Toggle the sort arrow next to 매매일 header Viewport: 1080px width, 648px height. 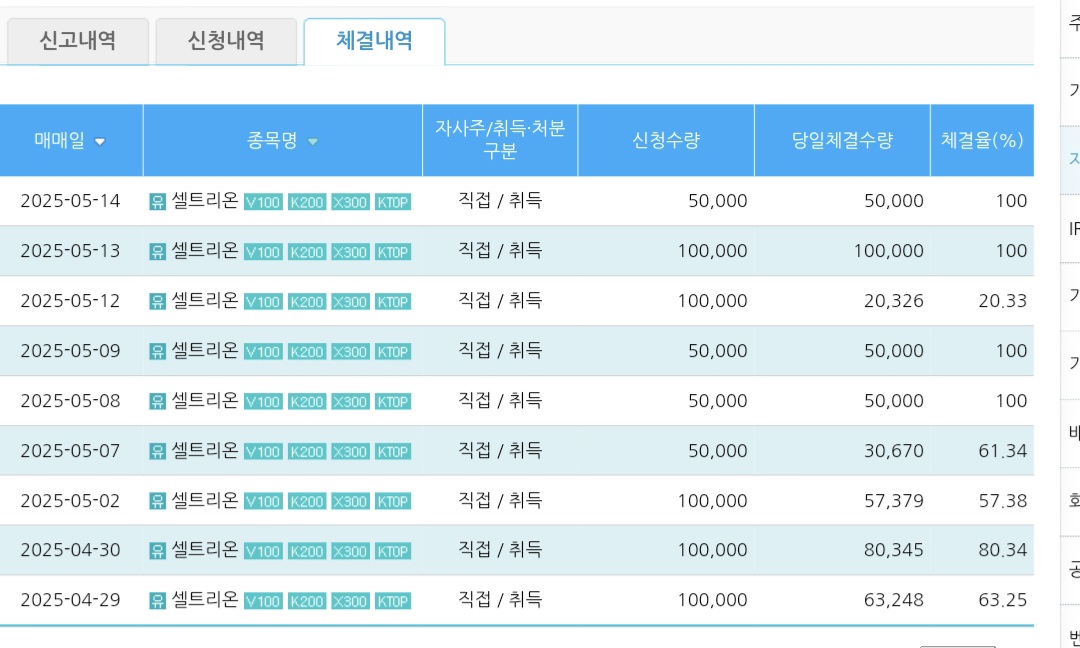(x=100, y=142)
